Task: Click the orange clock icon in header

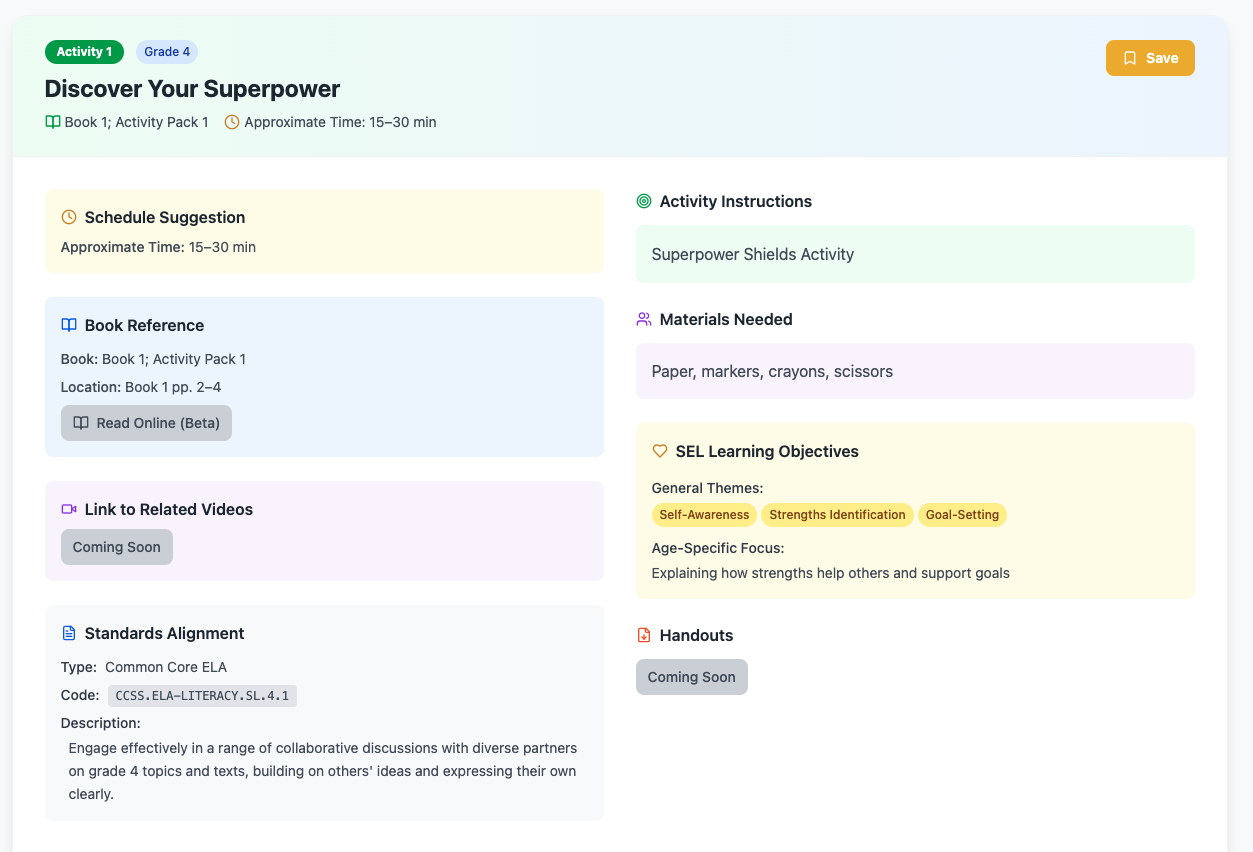Action: click(x=232, y=122)
